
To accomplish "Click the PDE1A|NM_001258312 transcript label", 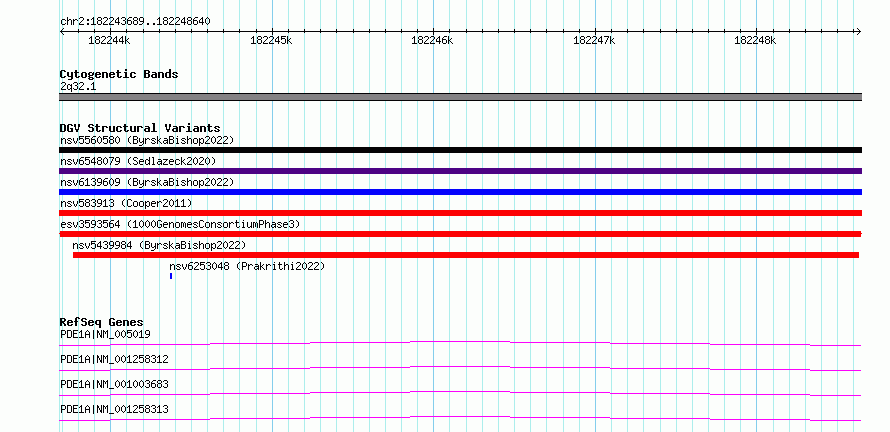I will [114, 359].
